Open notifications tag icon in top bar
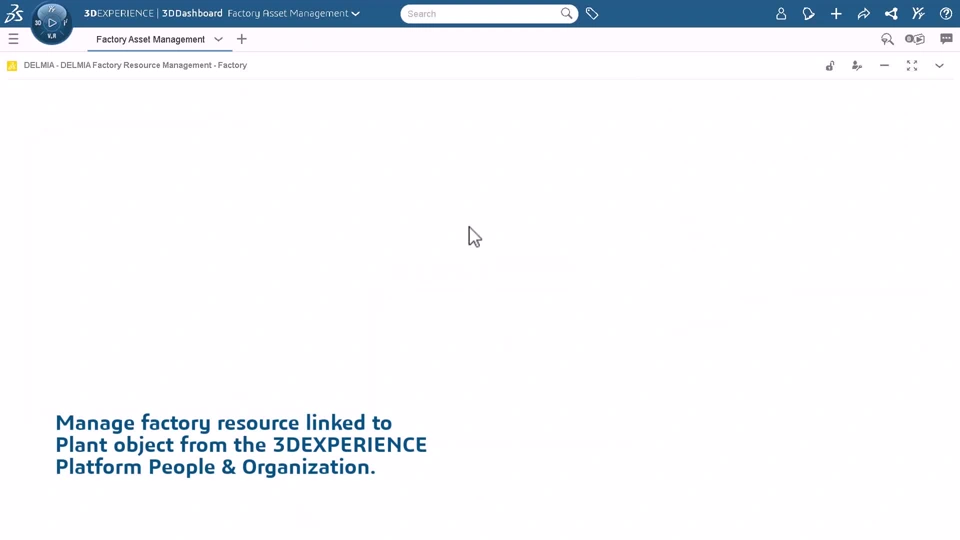960x540 pixels. pos(808,13)
